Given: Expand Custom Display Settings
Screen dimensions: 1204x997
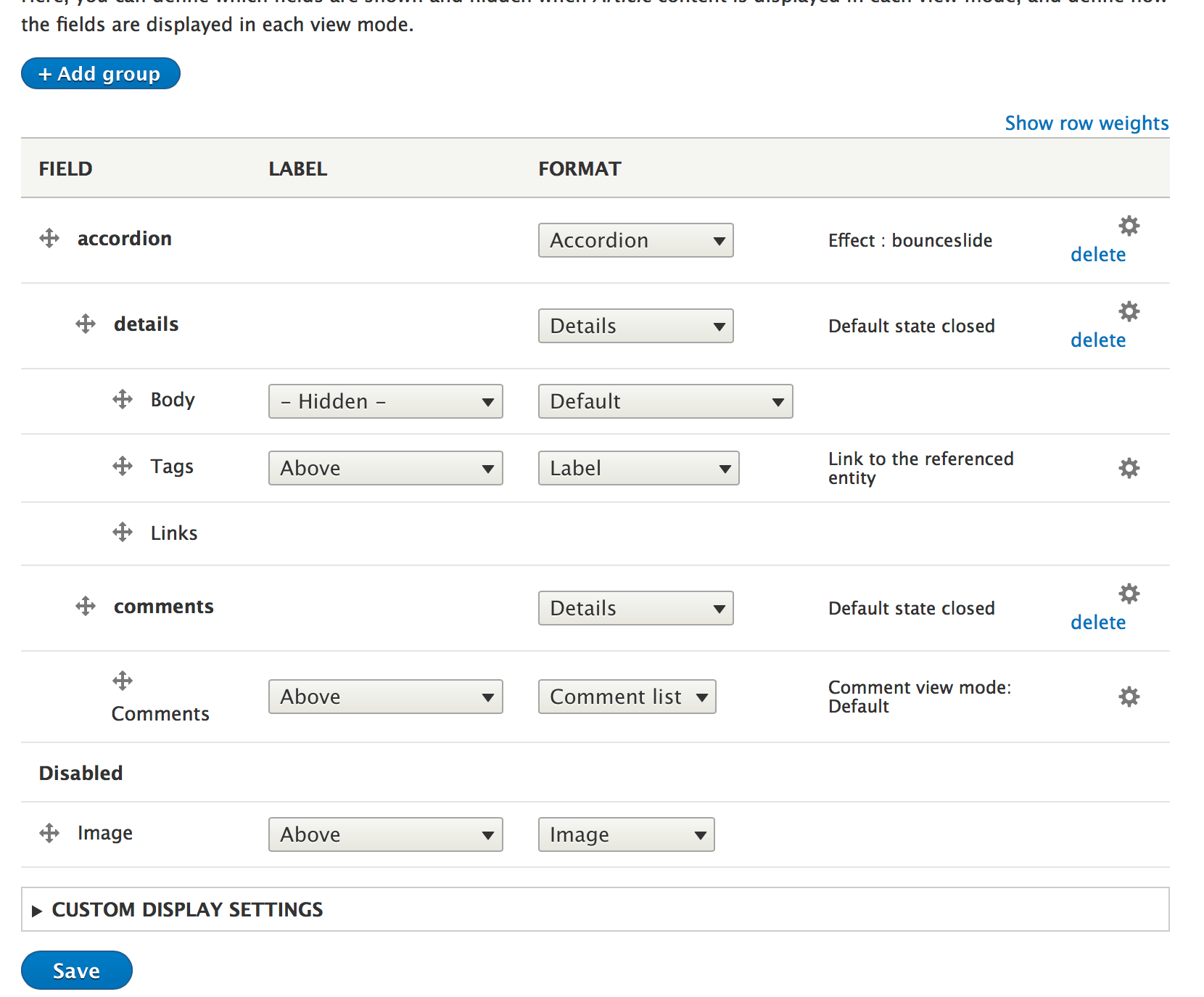Looking at the screenshot, I should click(187, 909).
